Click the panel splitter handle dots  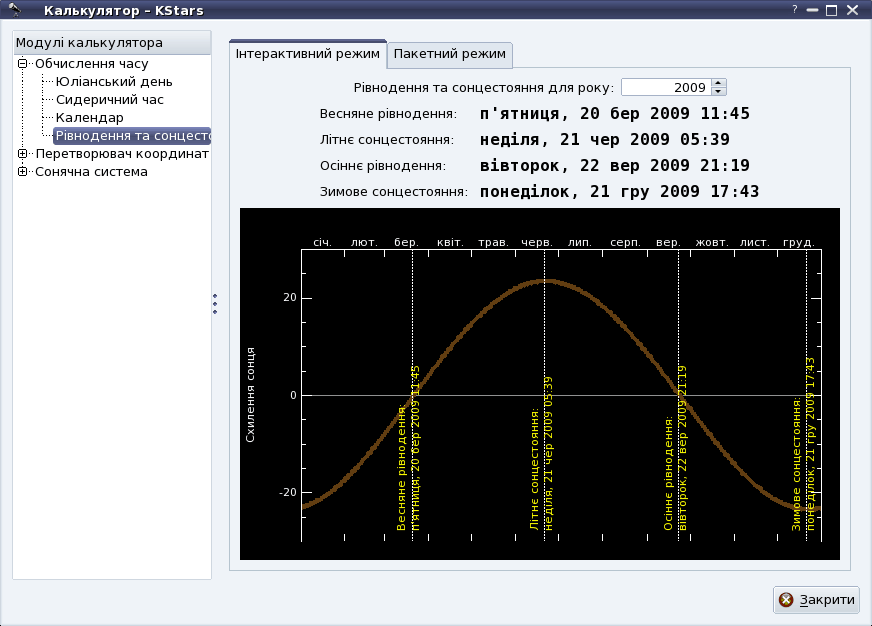(x=215, y=304)
